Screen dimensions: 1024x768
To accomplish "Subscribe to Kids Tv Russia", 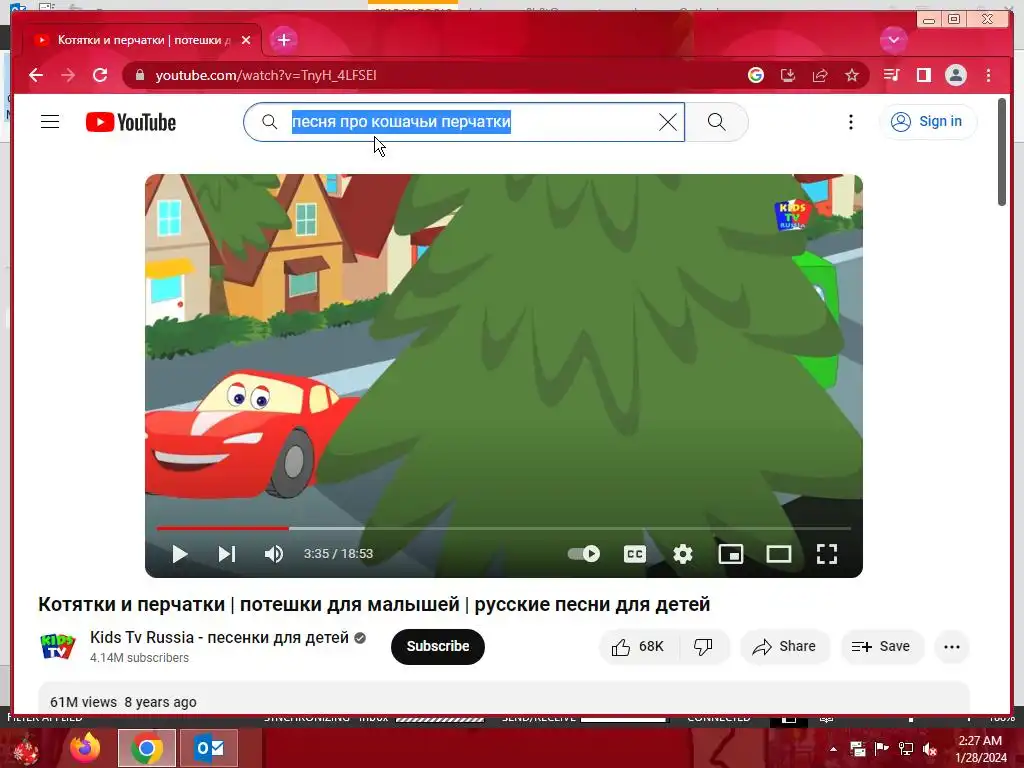I will tap(438, 647).
